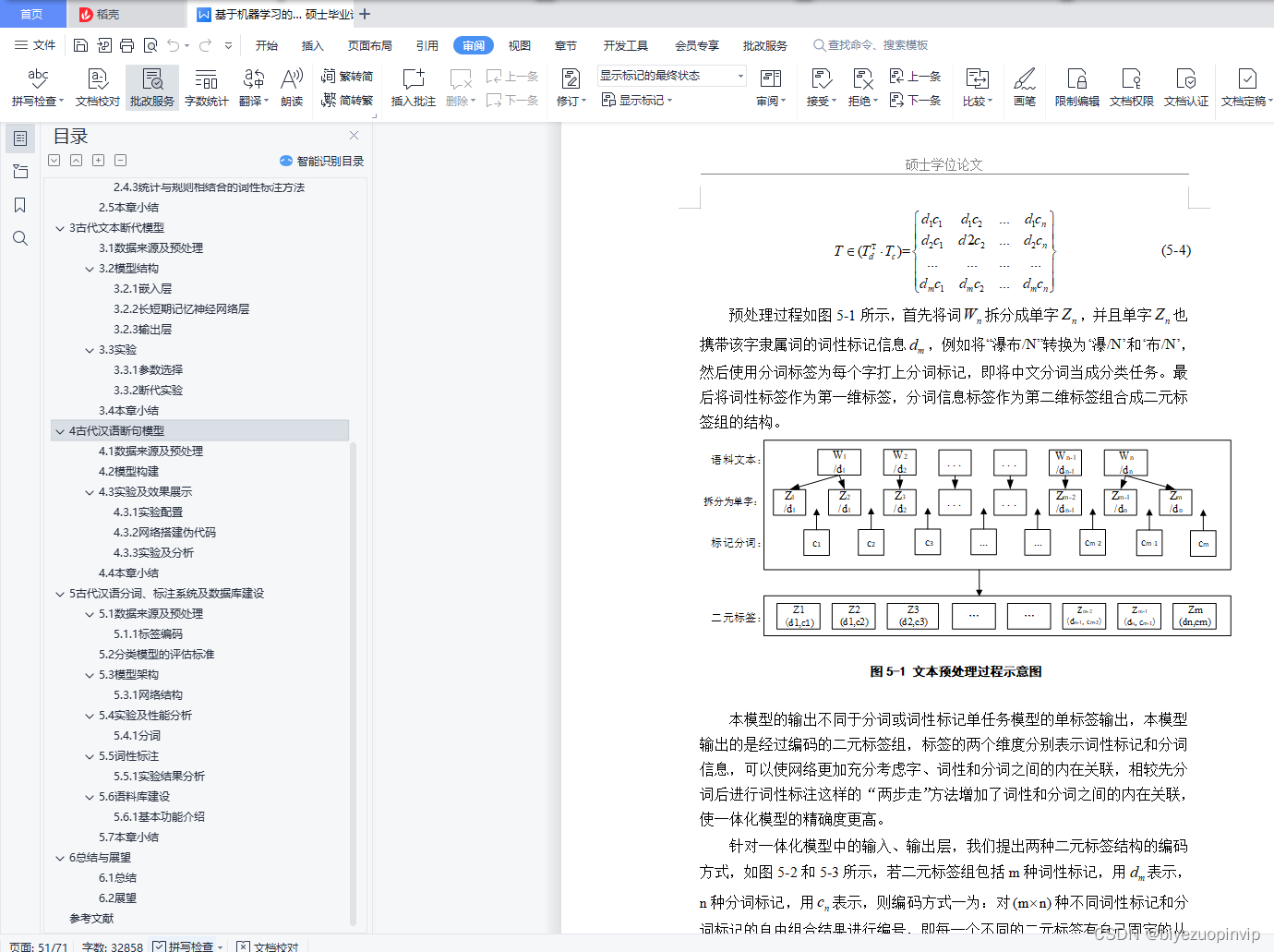1274x952 pixels.
Task: Click the print preview icon
Action: coord(150,45)
